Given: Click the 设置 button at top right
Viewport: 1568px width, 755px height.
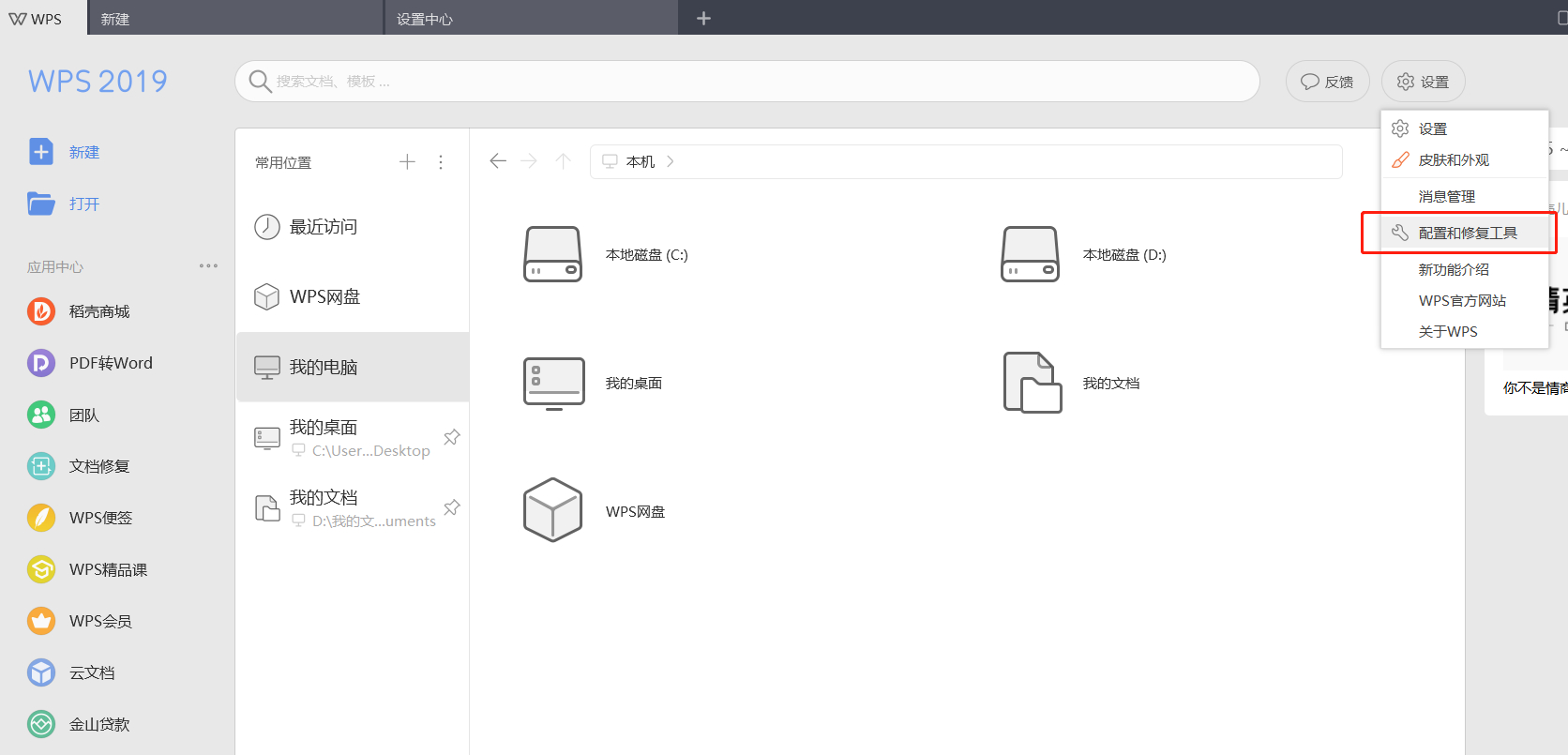Looking at the screenshot, I should [1423, 82].
